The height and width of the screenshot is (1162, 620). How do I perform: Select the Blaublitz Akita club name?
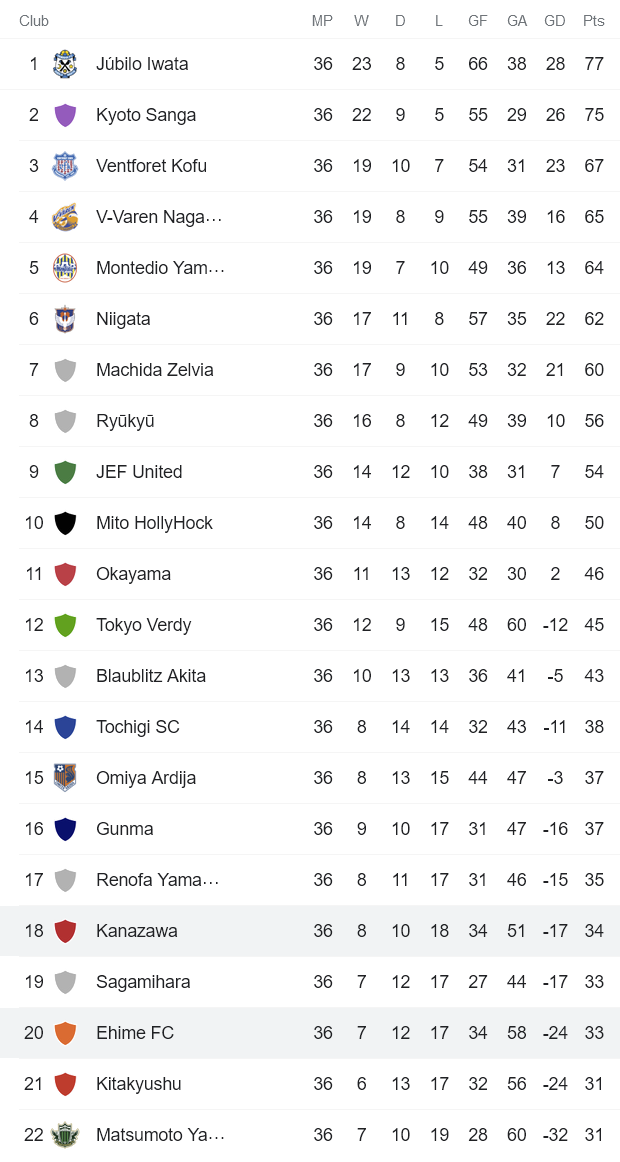pyautogui.click(x=150, y=676)
